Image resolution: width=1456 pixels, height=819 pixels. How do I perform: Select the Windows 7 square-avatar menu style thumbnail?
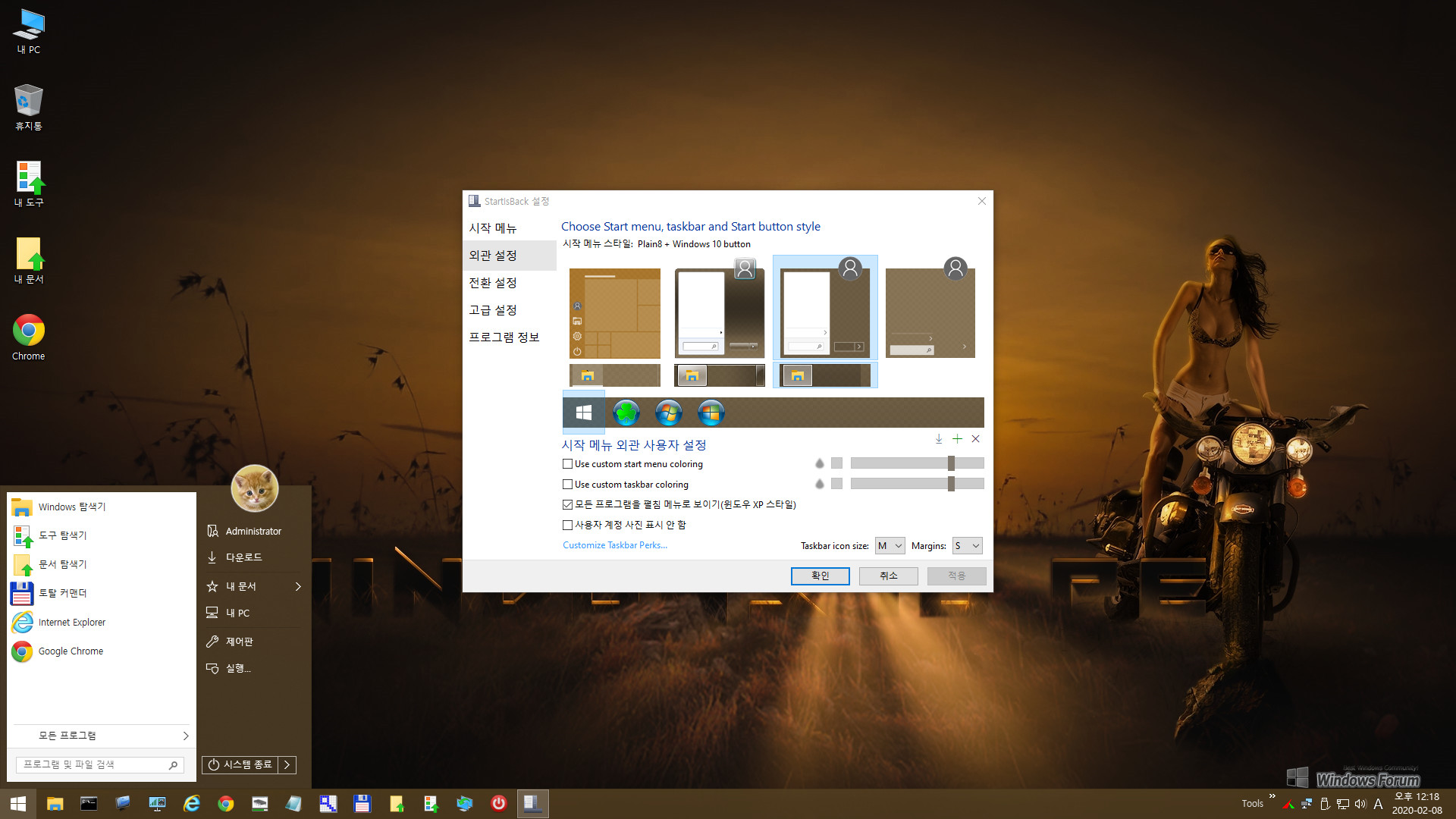(720, 308)
